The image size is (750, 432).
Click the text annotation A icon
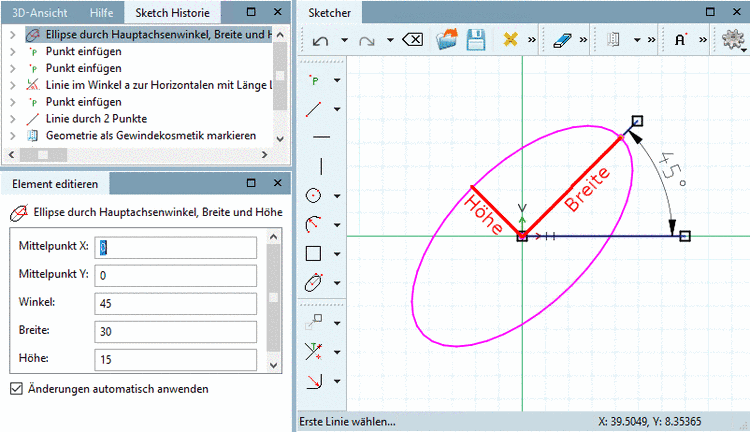(x=680, y=40)
